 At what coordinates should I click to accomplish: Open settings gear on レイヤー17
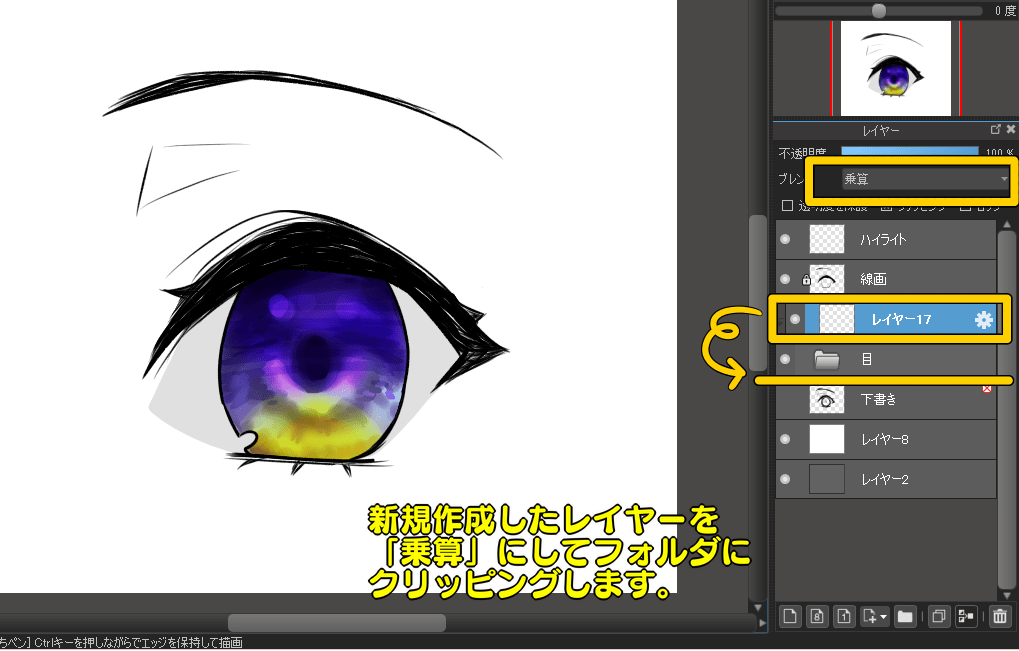983,319
